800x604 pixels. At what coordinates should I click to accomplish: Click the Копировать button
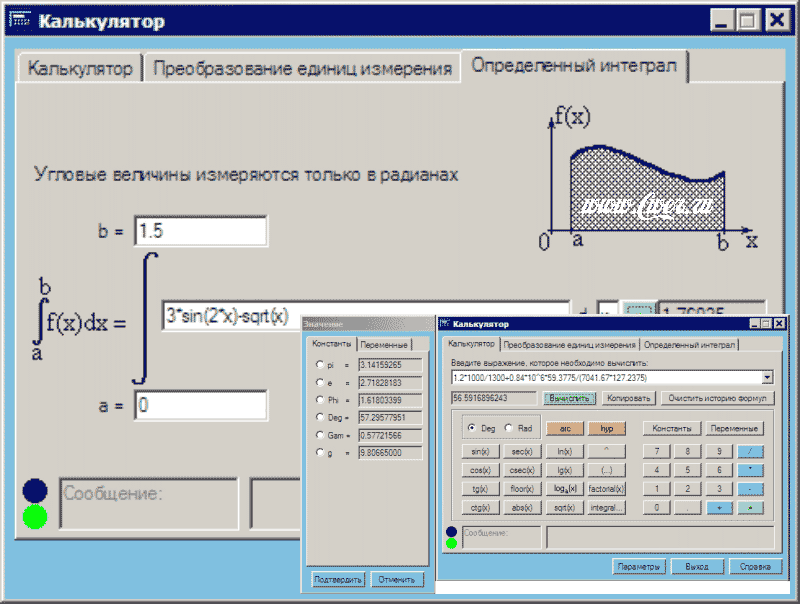[628, 398]
